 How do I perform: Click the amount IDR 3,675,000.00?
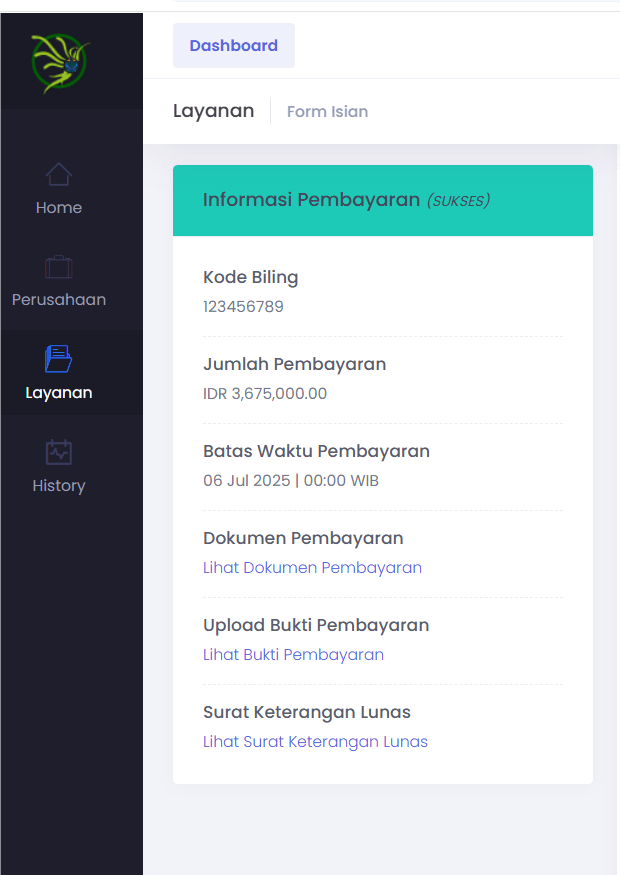pos(265,394)
